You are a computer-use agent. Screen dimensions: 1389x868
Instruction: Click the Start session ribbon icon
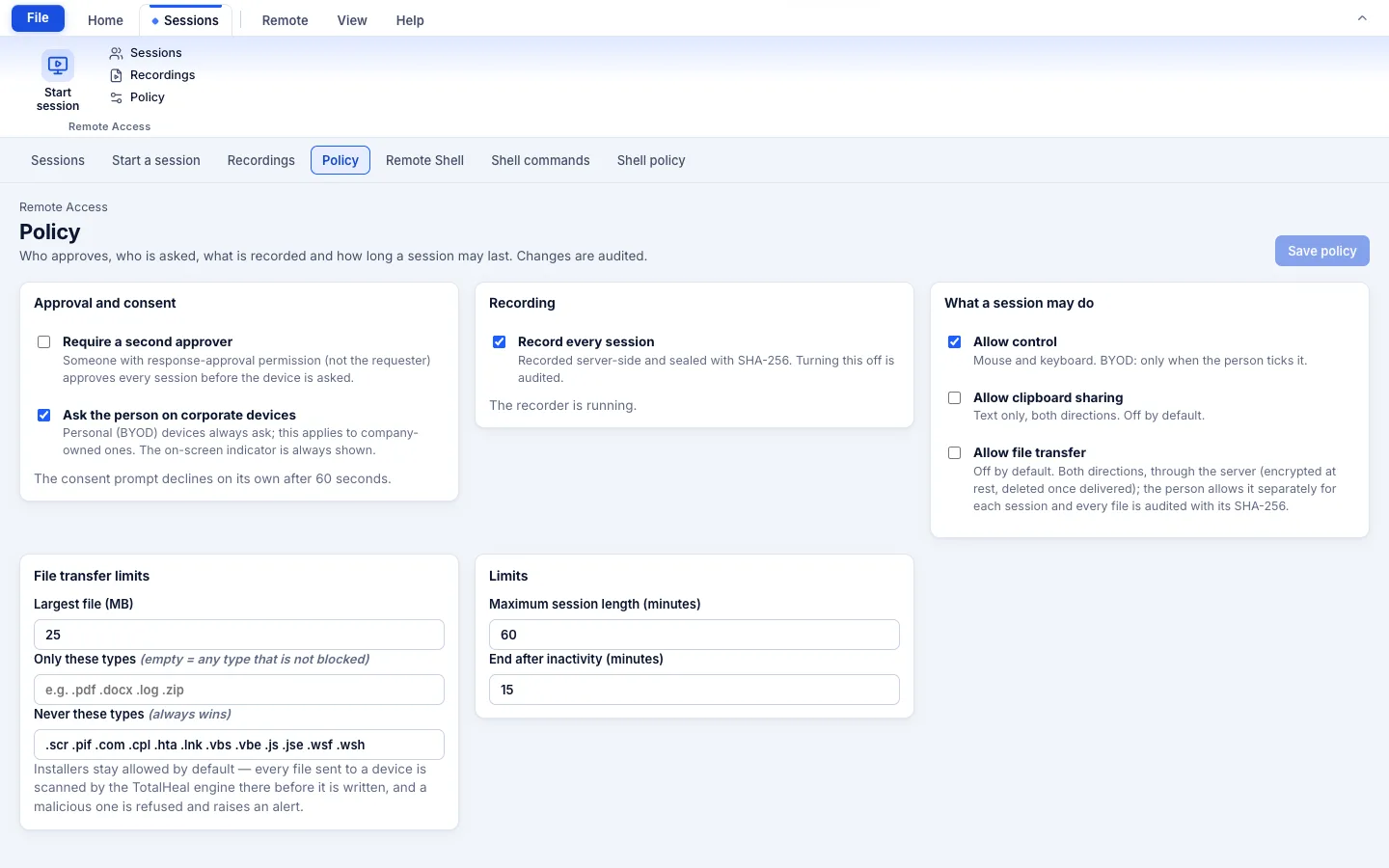58,66
